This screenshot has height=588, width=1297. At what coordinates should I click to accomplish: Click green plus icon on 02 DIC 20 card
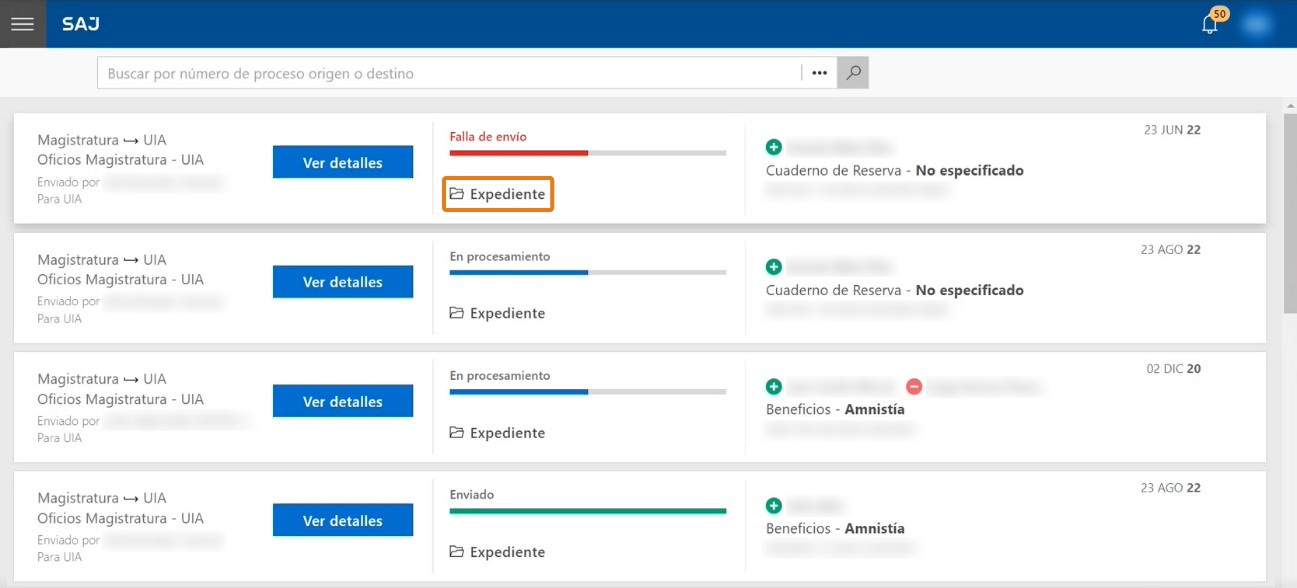(774, 386)
